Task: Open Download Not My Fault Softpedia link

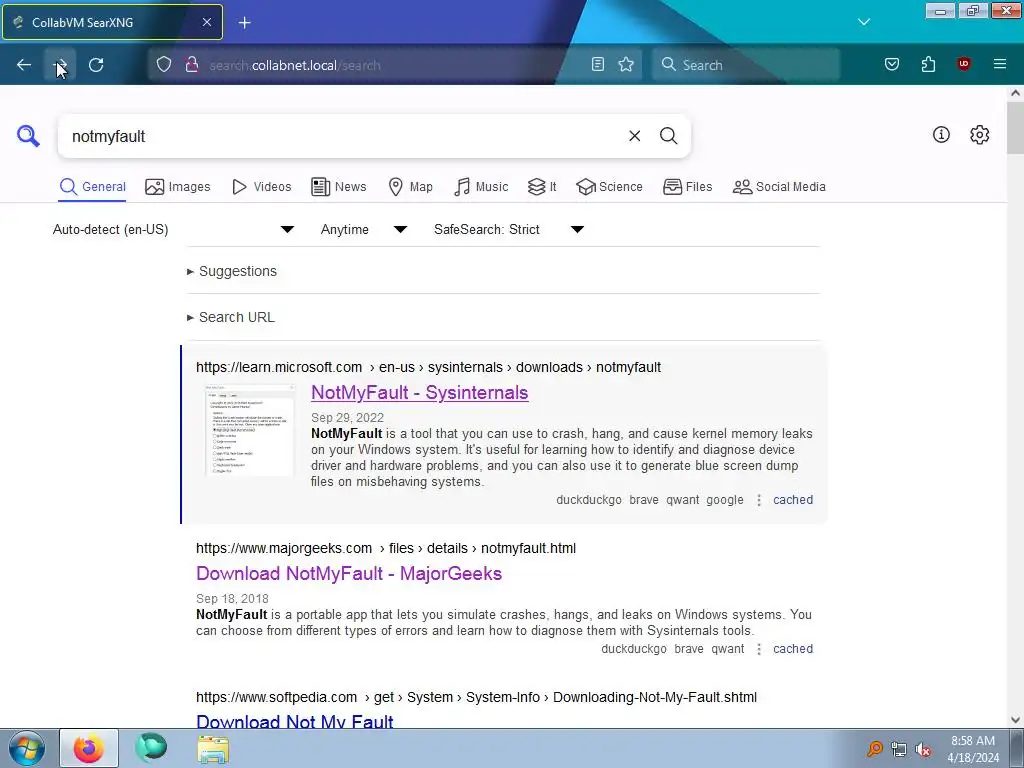Action: (x=295, y=721)
